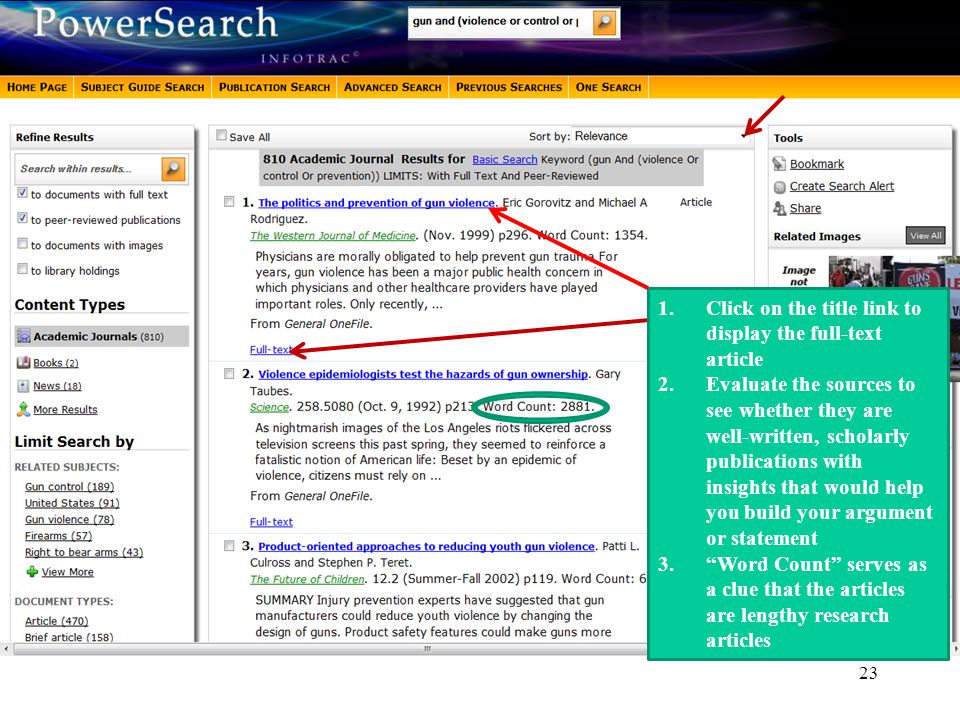Click The Western Journal of Medicine link

coord(333,236)
